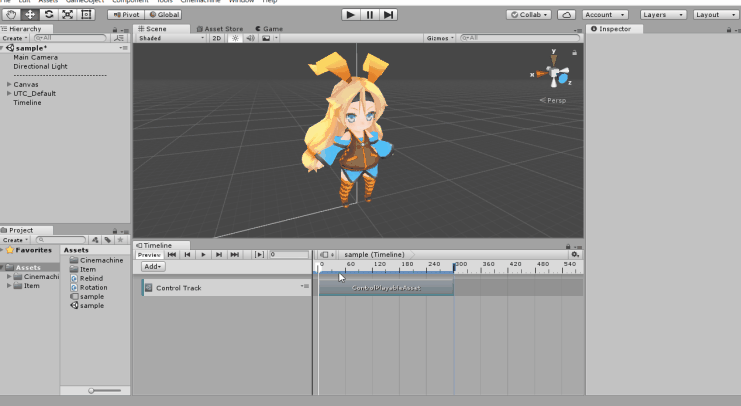Select the Scale tool
Image resolution: width=741 pixels, height=406 pixels.
click(x=68, y=15)
